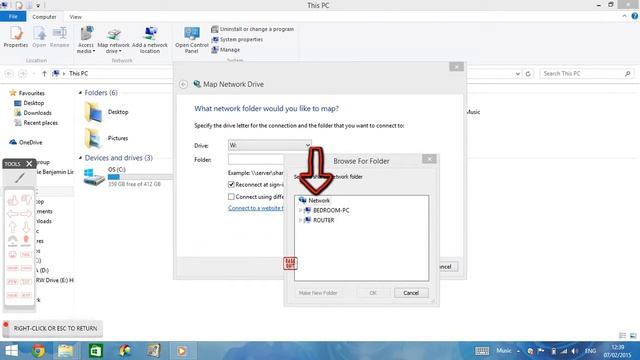Select BEDROOM-PC in Browse For Folder
Image resolution: width=640 pixels, height=360 pixels.
[x=331, y=210]
